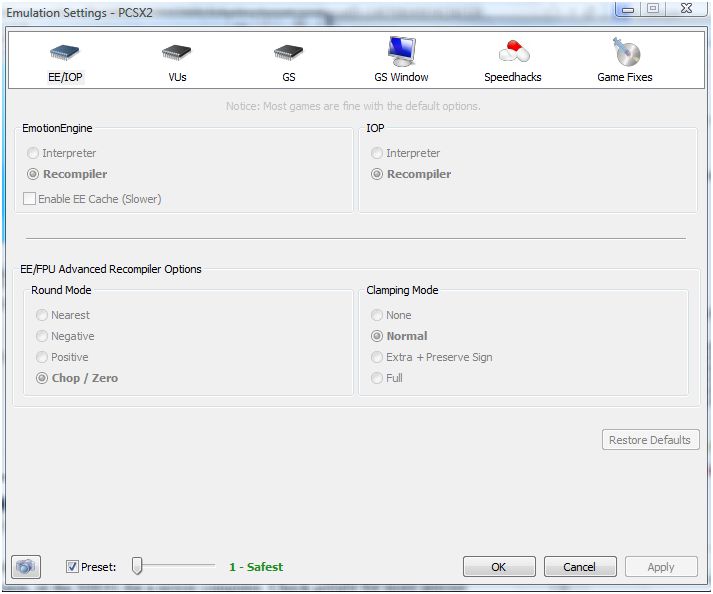Open the Speedhacks pills icon
Image resolution: width=713 pixels, height=594 pixels.
pyautogui.click(x=513, y=61)
